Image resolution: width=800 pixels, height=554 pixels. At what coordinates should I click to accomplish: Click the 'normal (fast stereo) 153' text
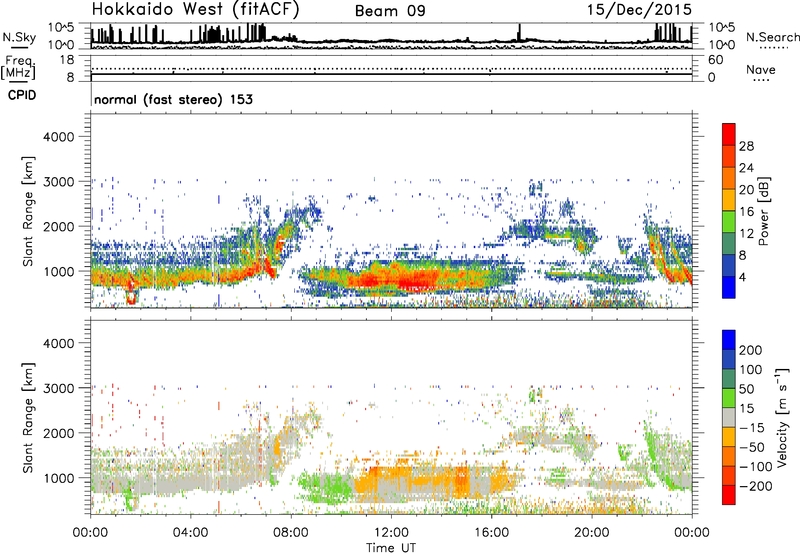tap(173, 100)
